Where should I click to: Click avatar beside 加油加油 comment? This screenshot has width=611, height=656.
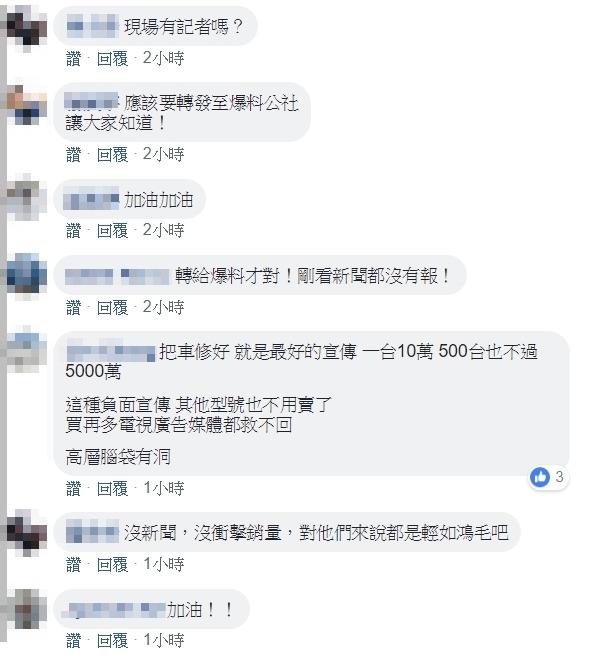pos(26,197)
